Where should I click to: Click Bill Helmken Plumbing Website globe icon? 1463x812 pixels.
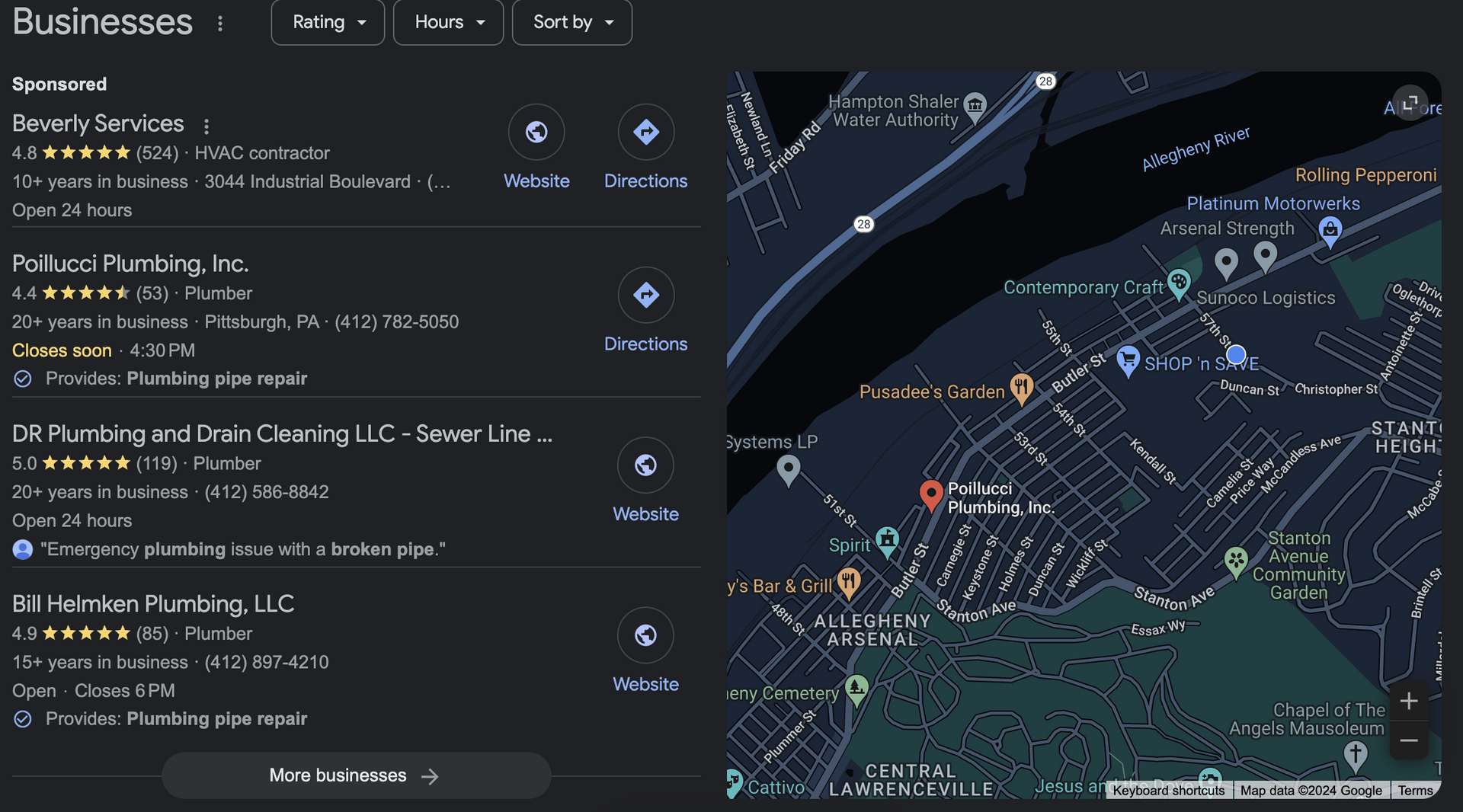click(x=646, y=635)
